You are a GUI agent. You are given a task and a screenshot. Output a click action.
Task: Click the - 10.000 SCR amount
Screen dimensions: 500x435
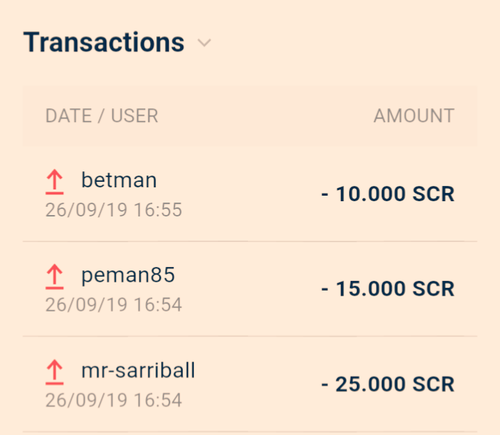pyautogui.click(x=388, y=194)
